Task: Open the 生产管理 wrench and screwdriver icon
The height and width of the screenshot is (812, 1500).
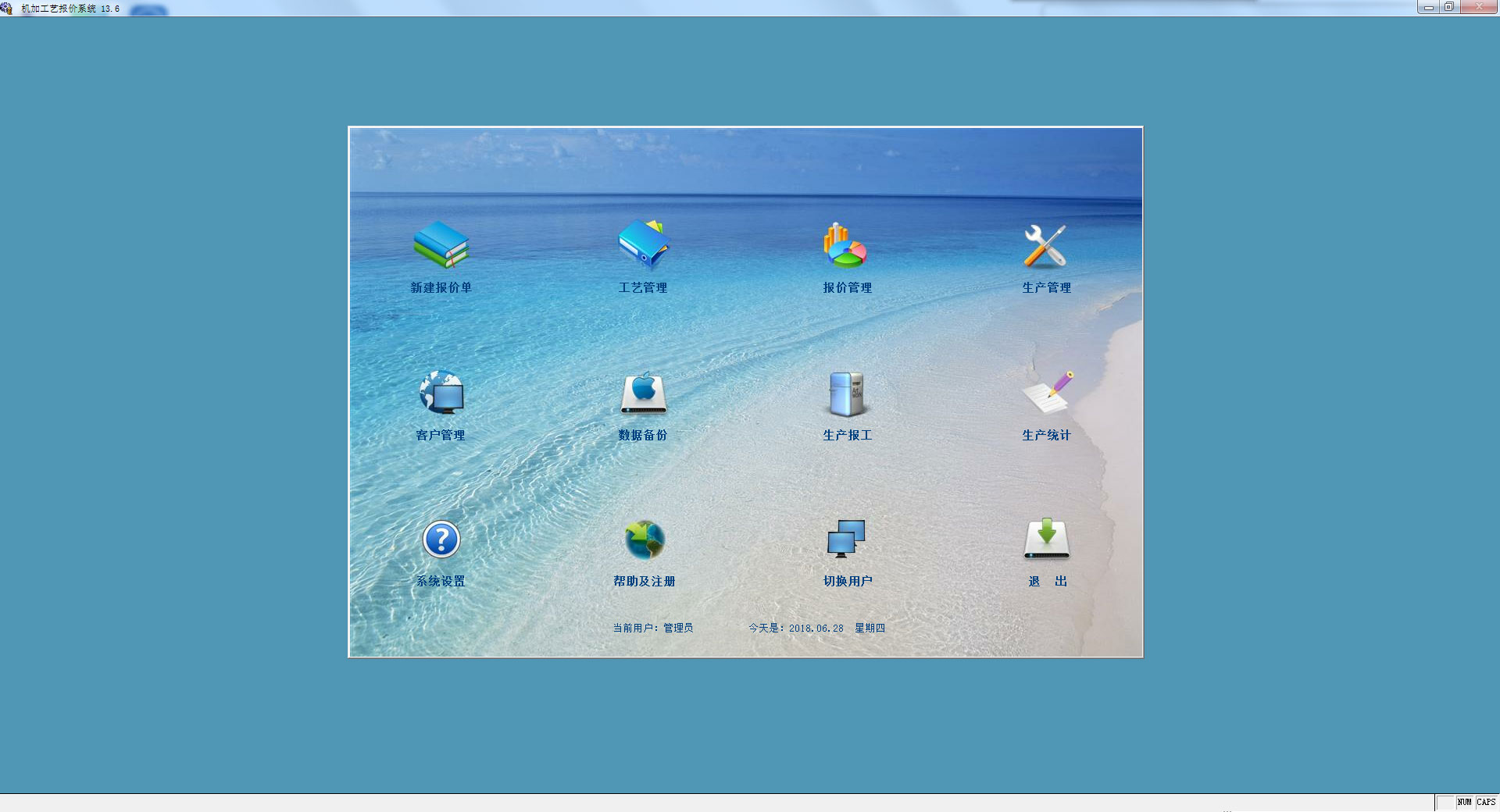Action: 1045,246
